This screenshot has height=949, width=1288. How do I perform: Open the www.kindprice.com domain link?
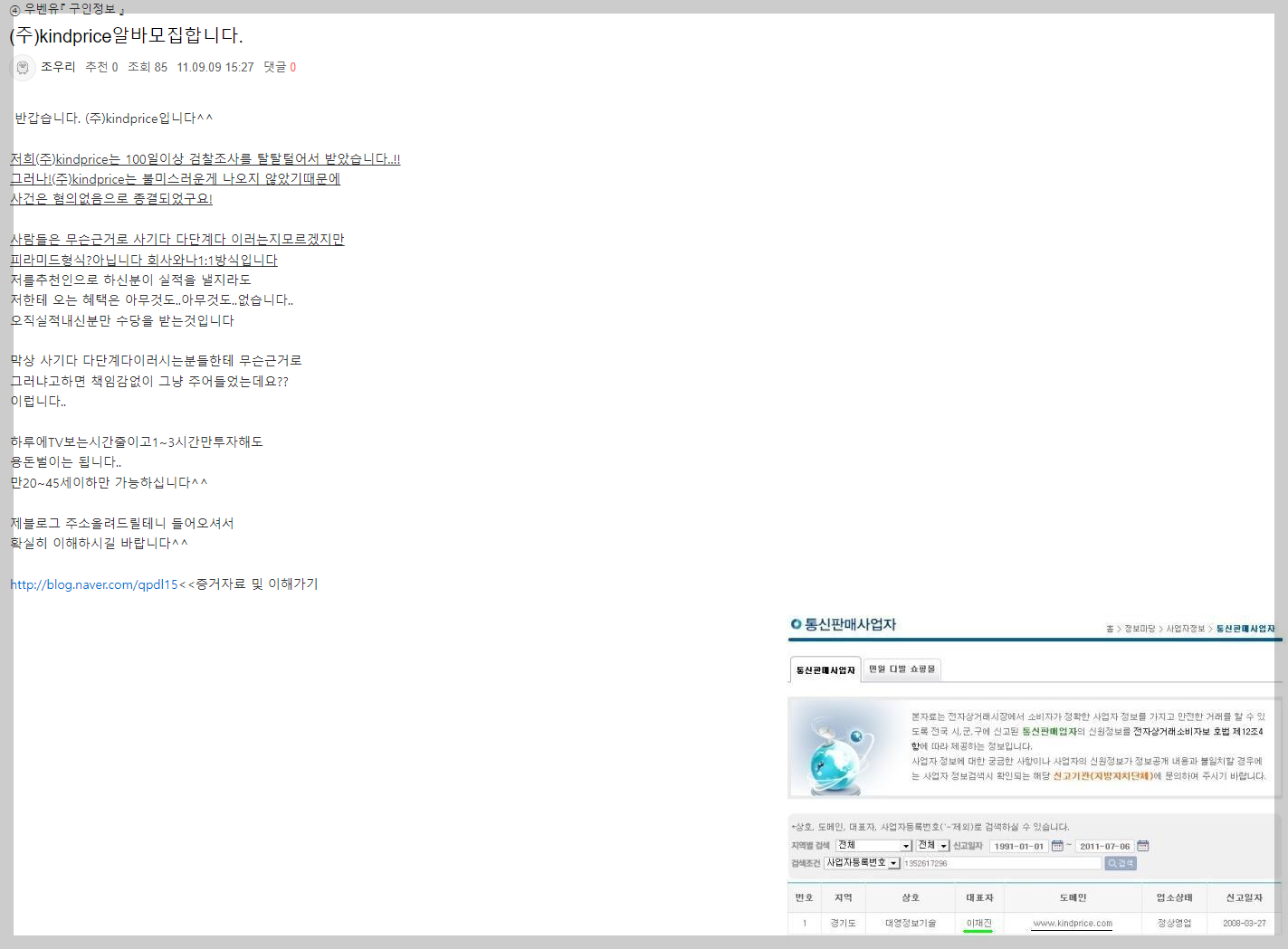coord(1073,924)
